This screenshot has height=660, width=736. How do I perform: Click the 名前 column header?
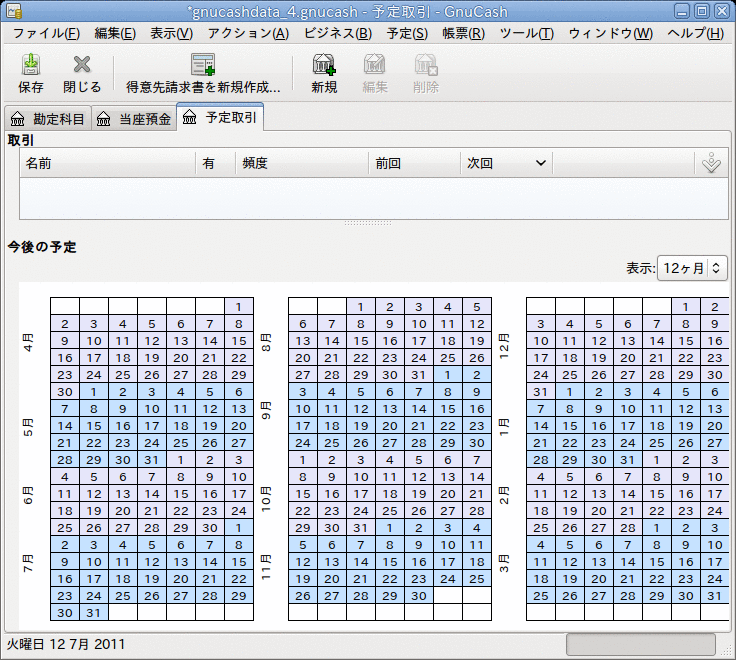[x=107, y=163]
